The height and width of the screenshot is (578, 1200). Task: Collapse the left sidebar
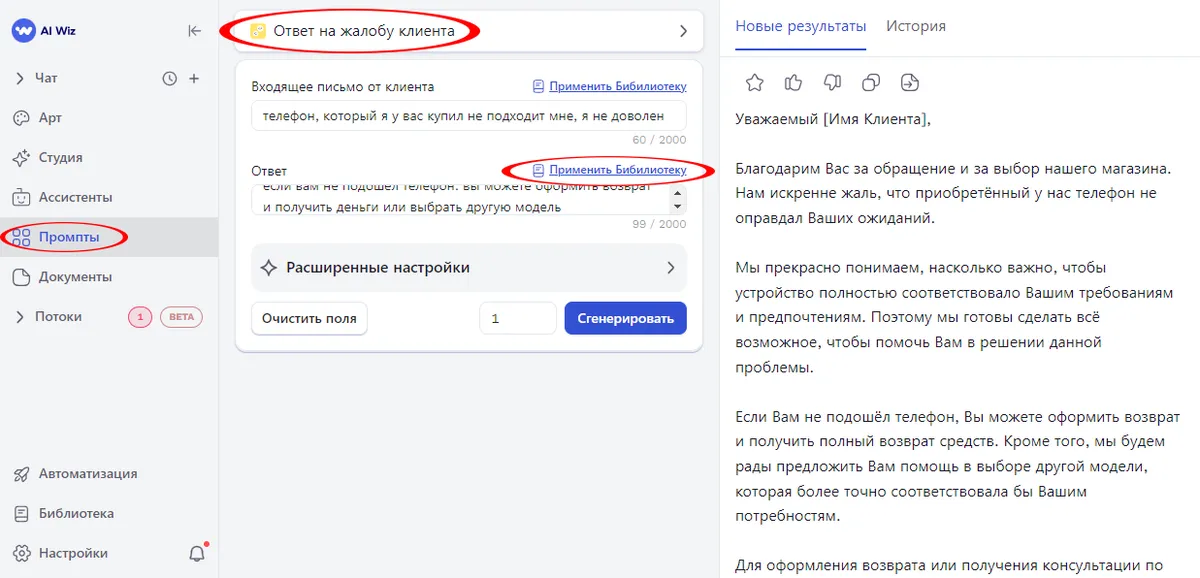point(194,31)
